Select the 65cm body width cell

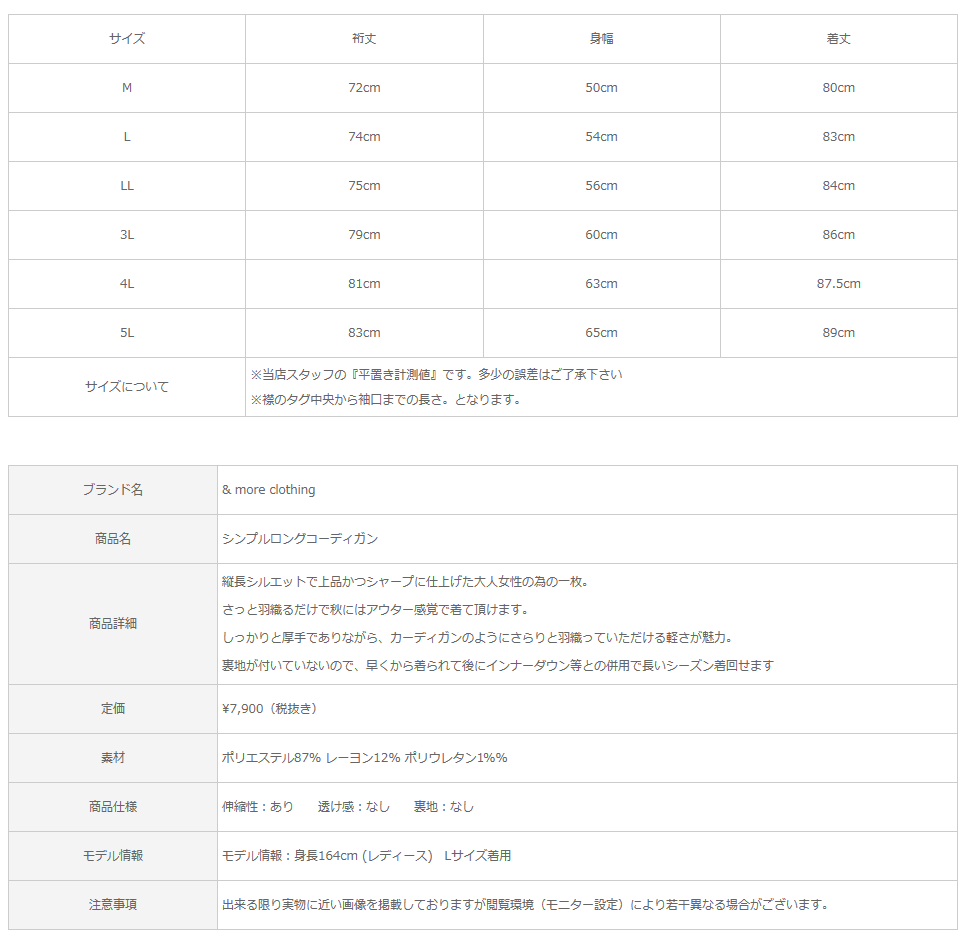(601, 333)
